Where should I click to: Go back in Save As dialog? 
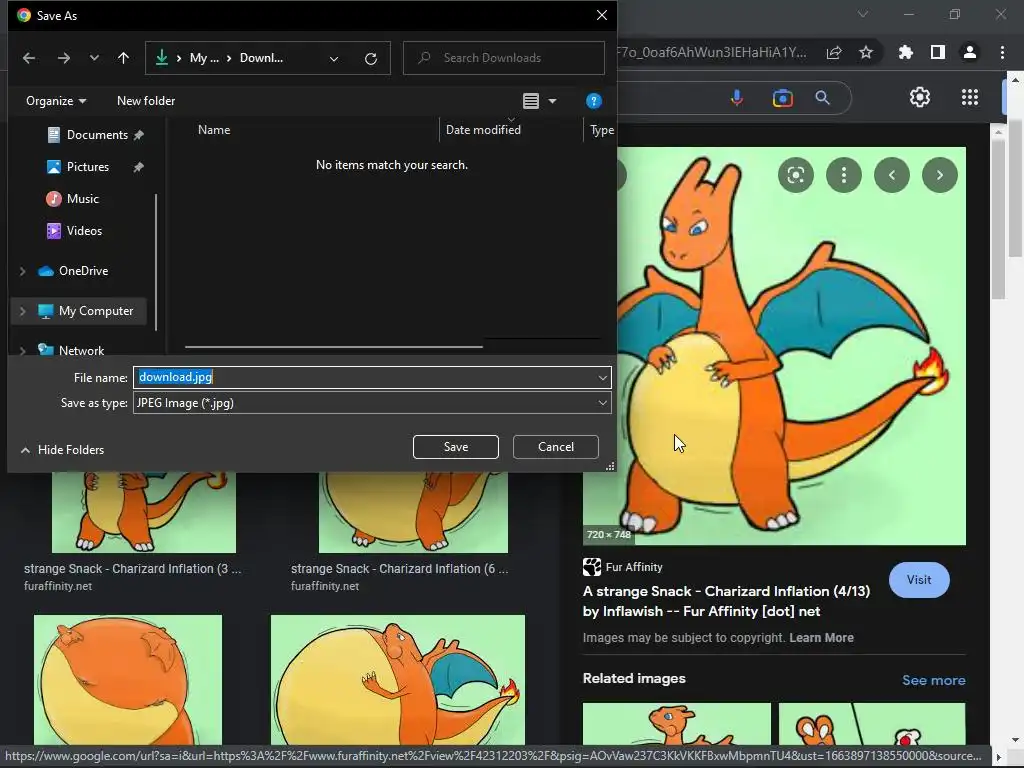29,58
